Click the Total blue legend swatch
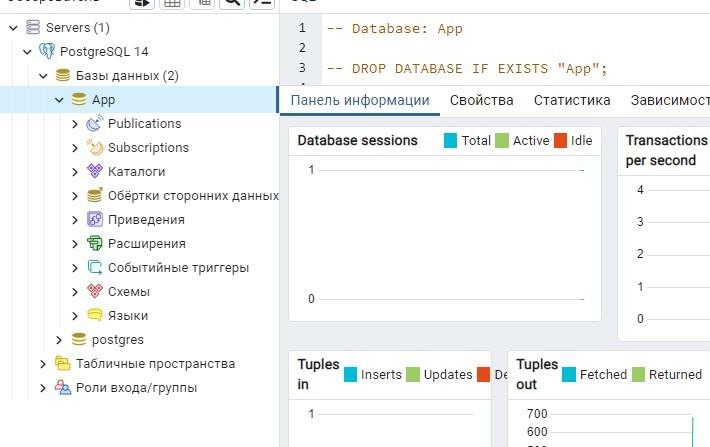 tap(451, 140)
